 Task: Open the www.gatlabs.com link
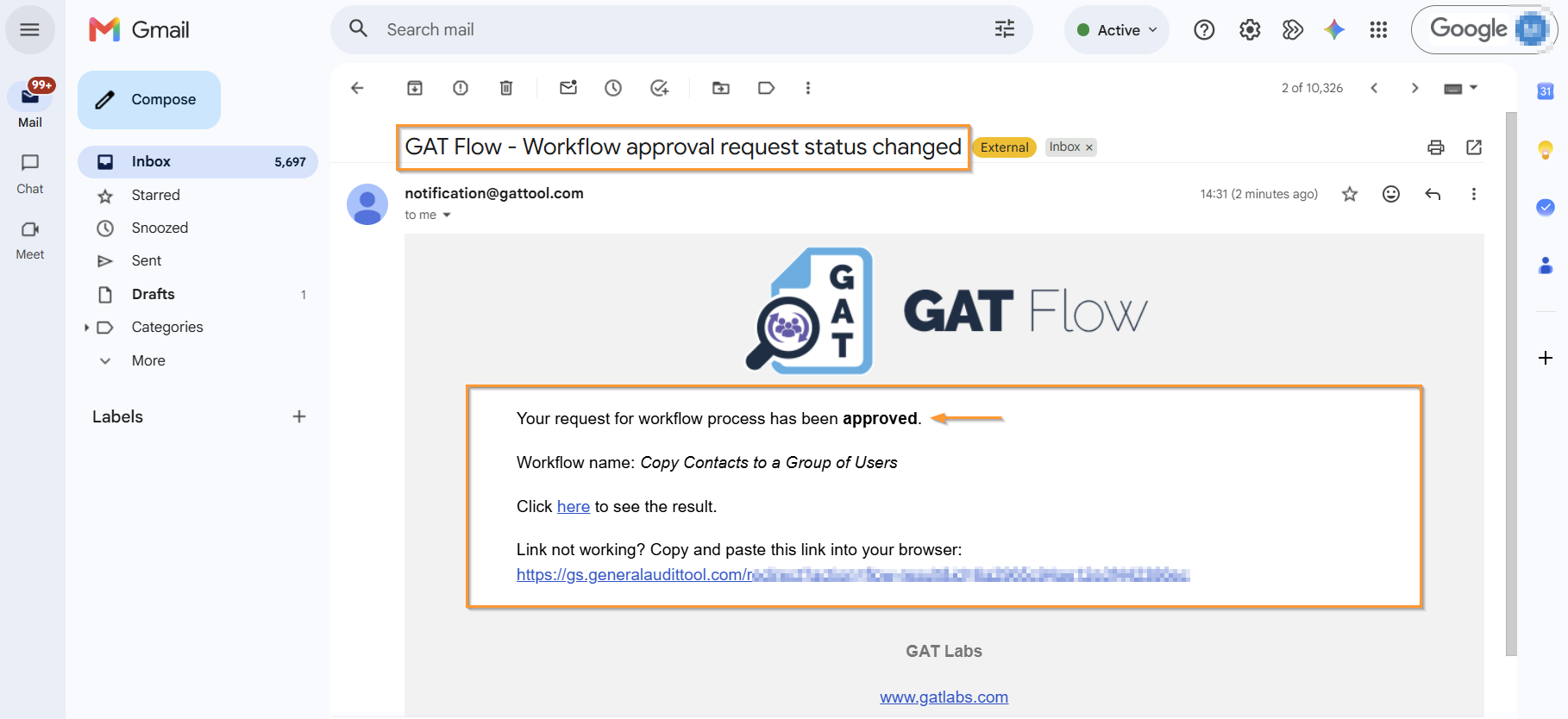coord(944,697)
